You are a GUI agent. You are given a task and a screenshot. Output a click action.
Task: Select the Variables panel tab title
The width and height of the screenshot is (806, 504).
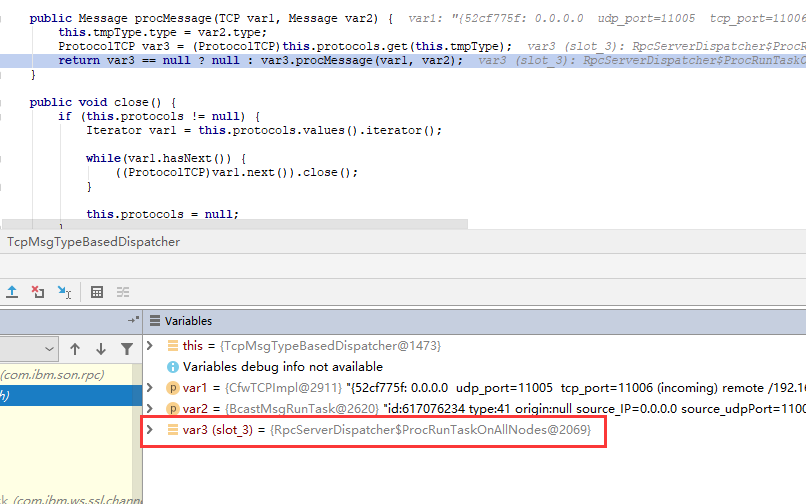pyautogui.click(x=188, y=320)
